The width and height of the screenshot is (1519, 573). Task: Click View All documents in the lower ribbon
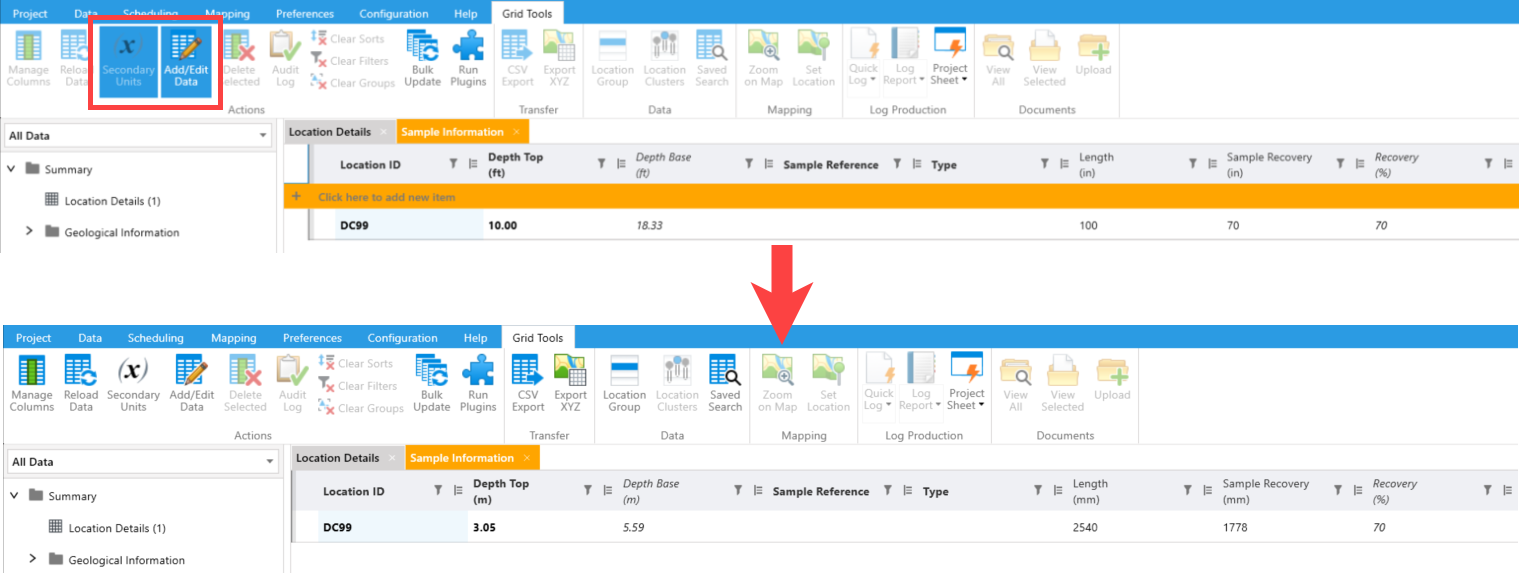point(1016,383)
